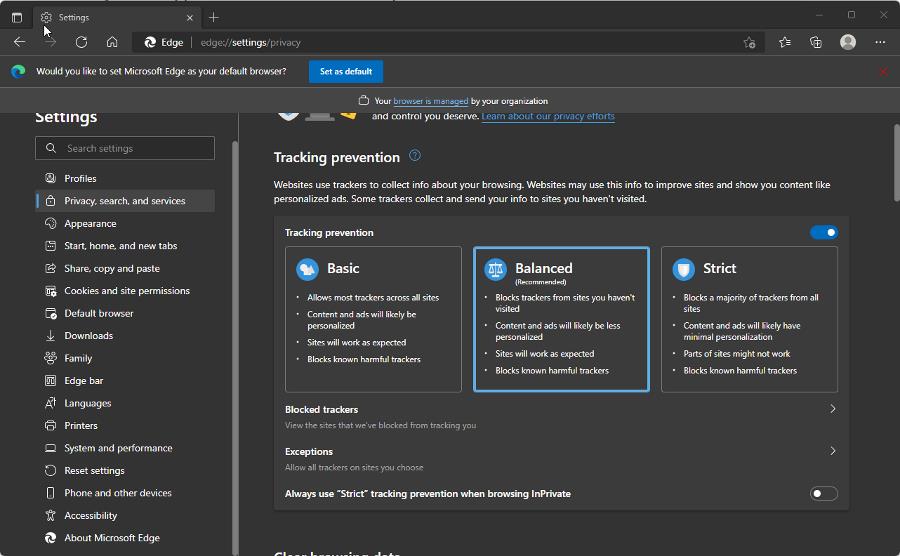Screen dimensions: 900x556
Task: Open a new tab with plus icon
Action: pyautogui.click(x=214, y=17)
